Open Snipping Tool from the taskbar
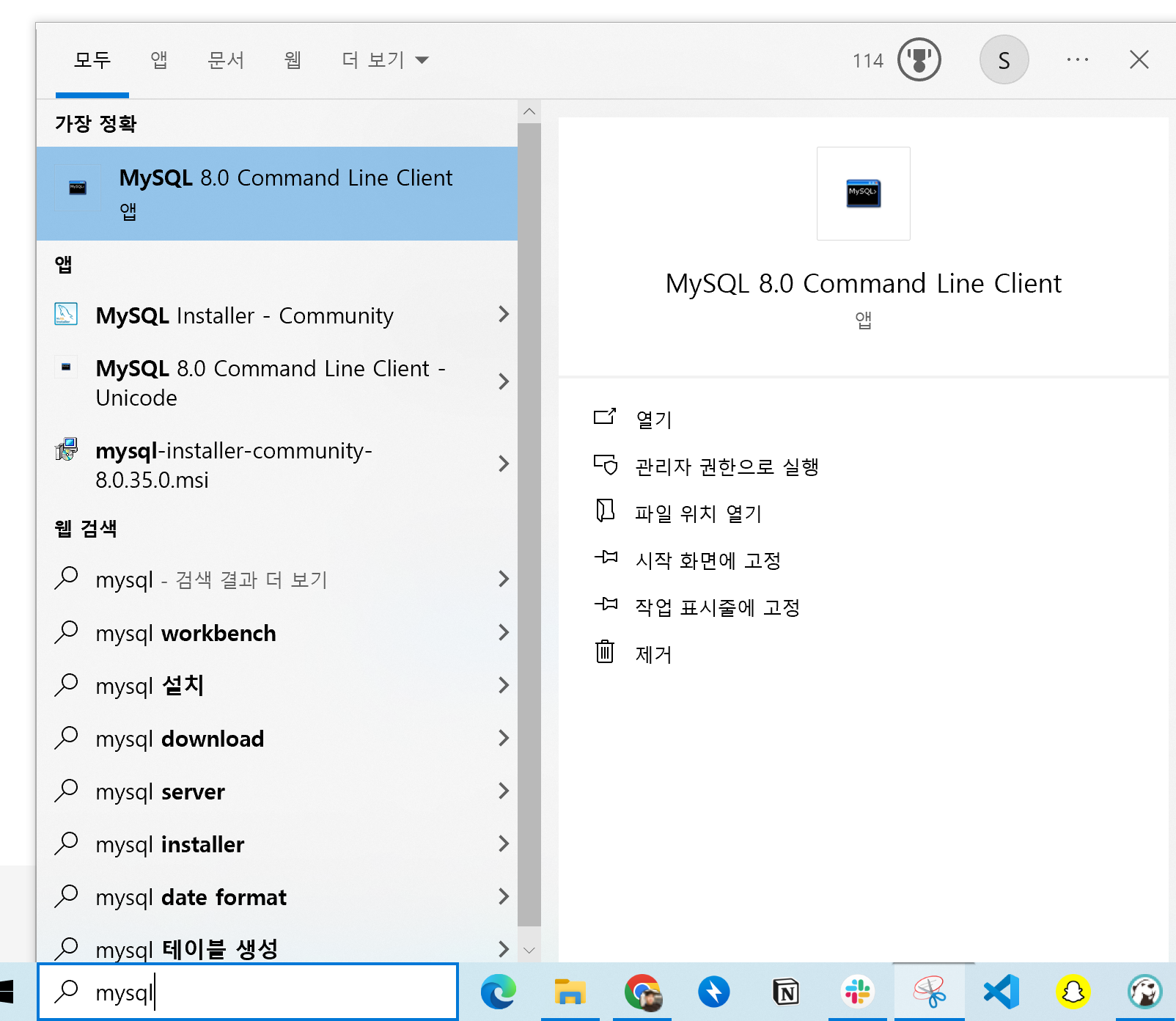 [x=930, y=992]
